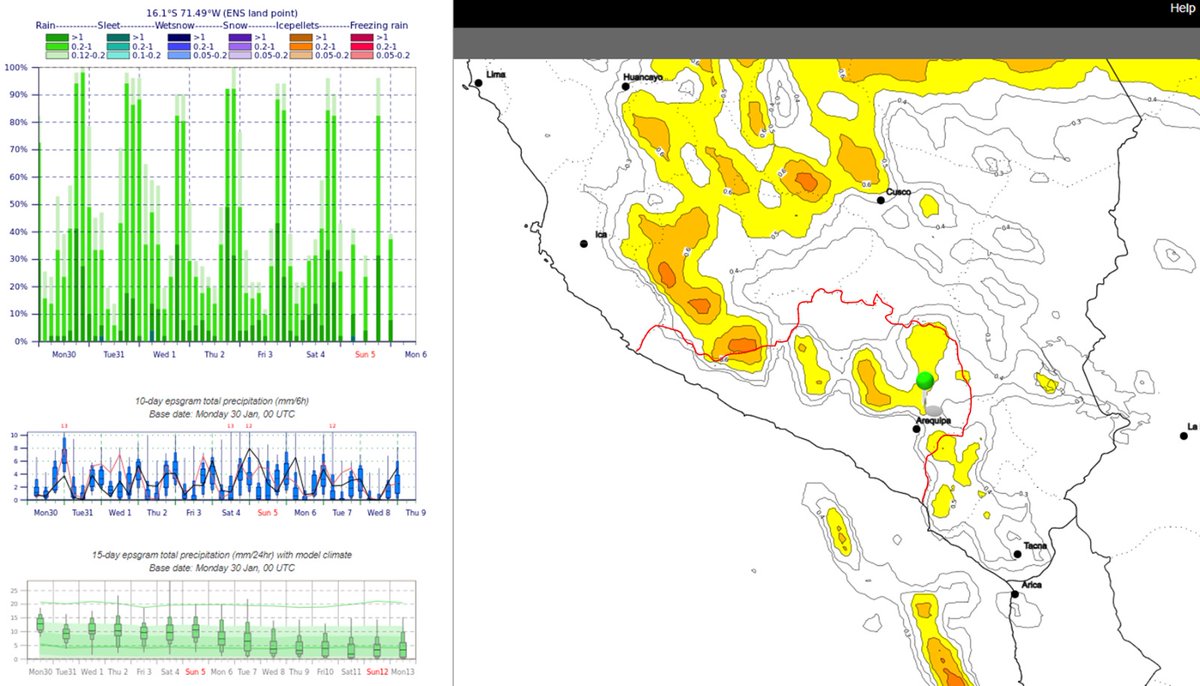Screen dimensions: 1200x686
Task: Click the Huancayo city dot on map
Action: click(x=625, y=87)
